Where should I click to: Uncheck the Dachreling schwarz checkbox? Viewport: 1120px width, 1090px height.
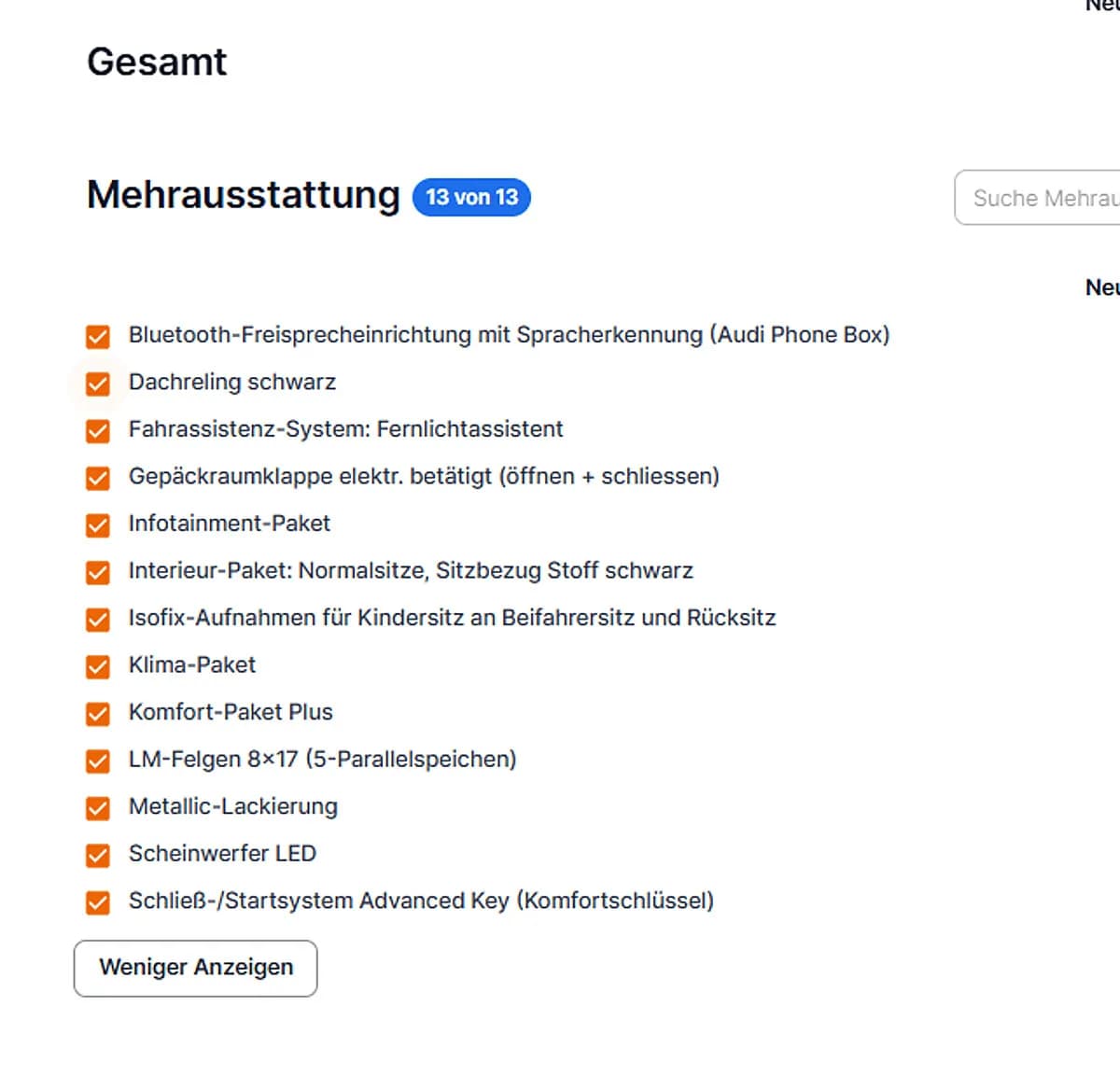point(98,384)
